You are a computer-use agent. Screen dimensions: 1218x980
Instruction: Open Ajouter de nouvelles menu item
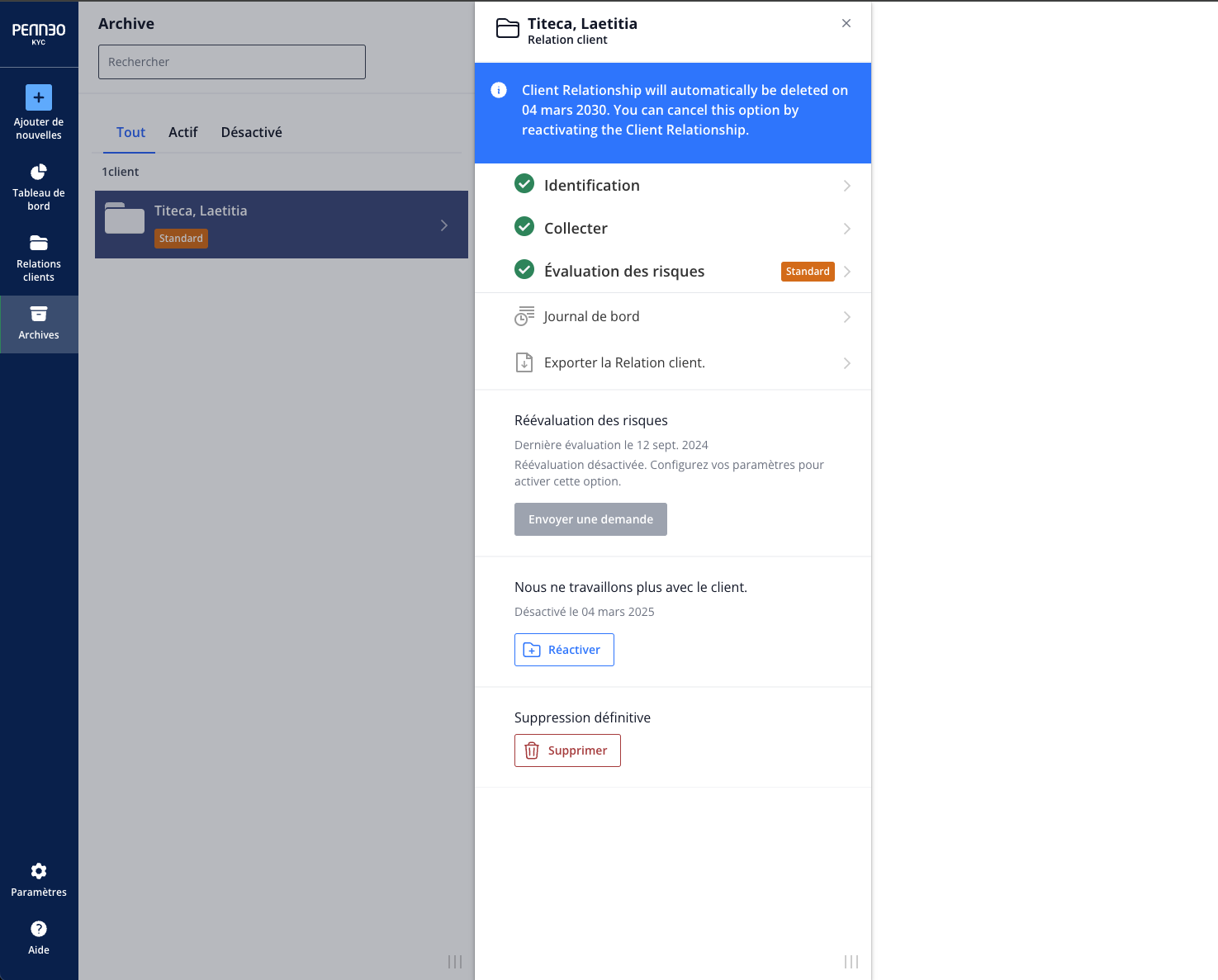pos(39,113)
